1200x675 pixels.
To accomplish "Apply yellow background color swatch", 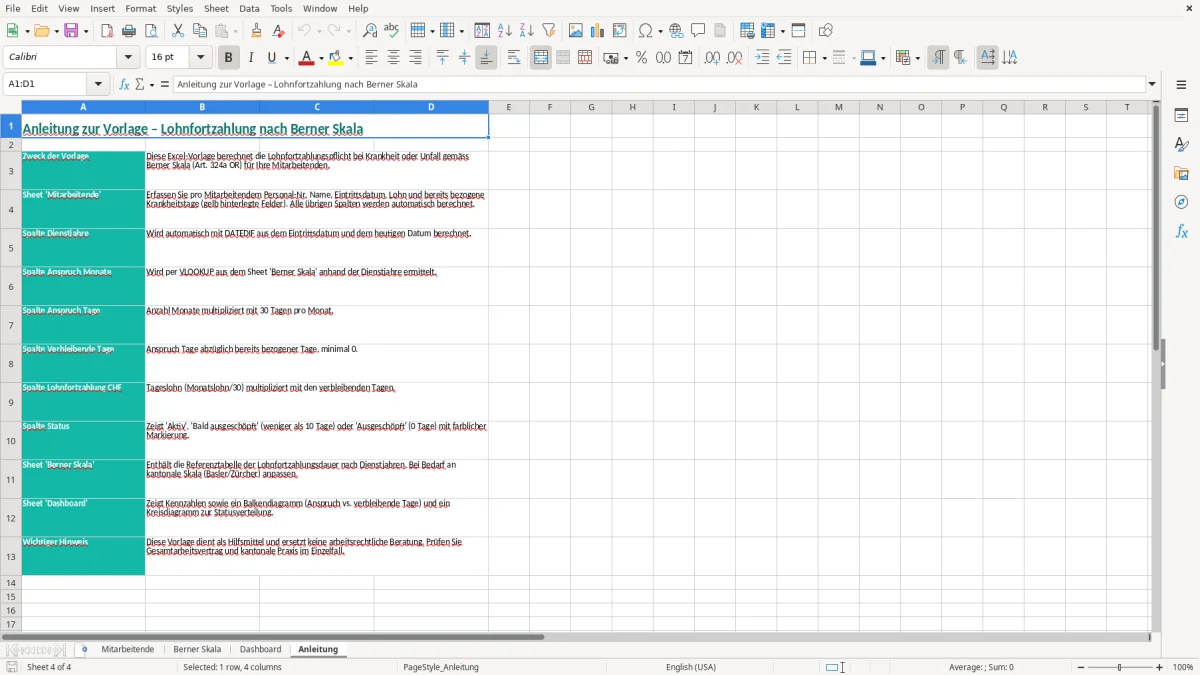I will [x=336, y=58].
